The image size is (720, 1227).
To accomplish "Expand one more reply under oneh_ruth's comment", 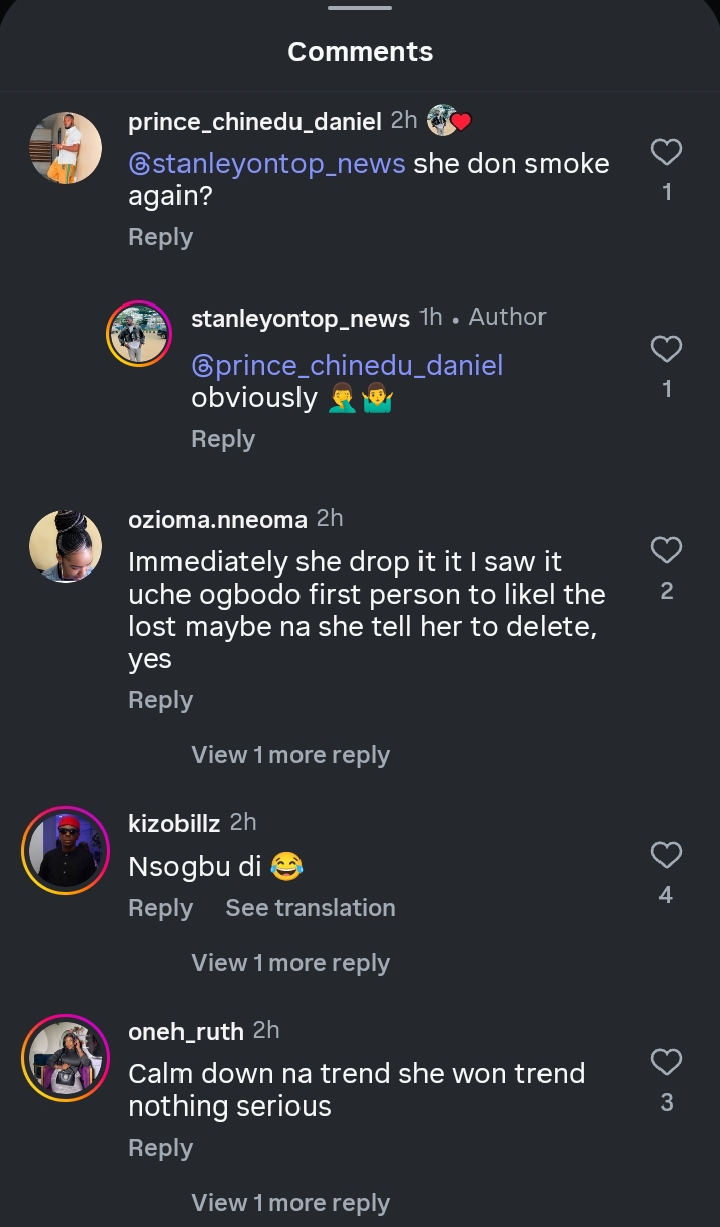I will pos(290,1203).
